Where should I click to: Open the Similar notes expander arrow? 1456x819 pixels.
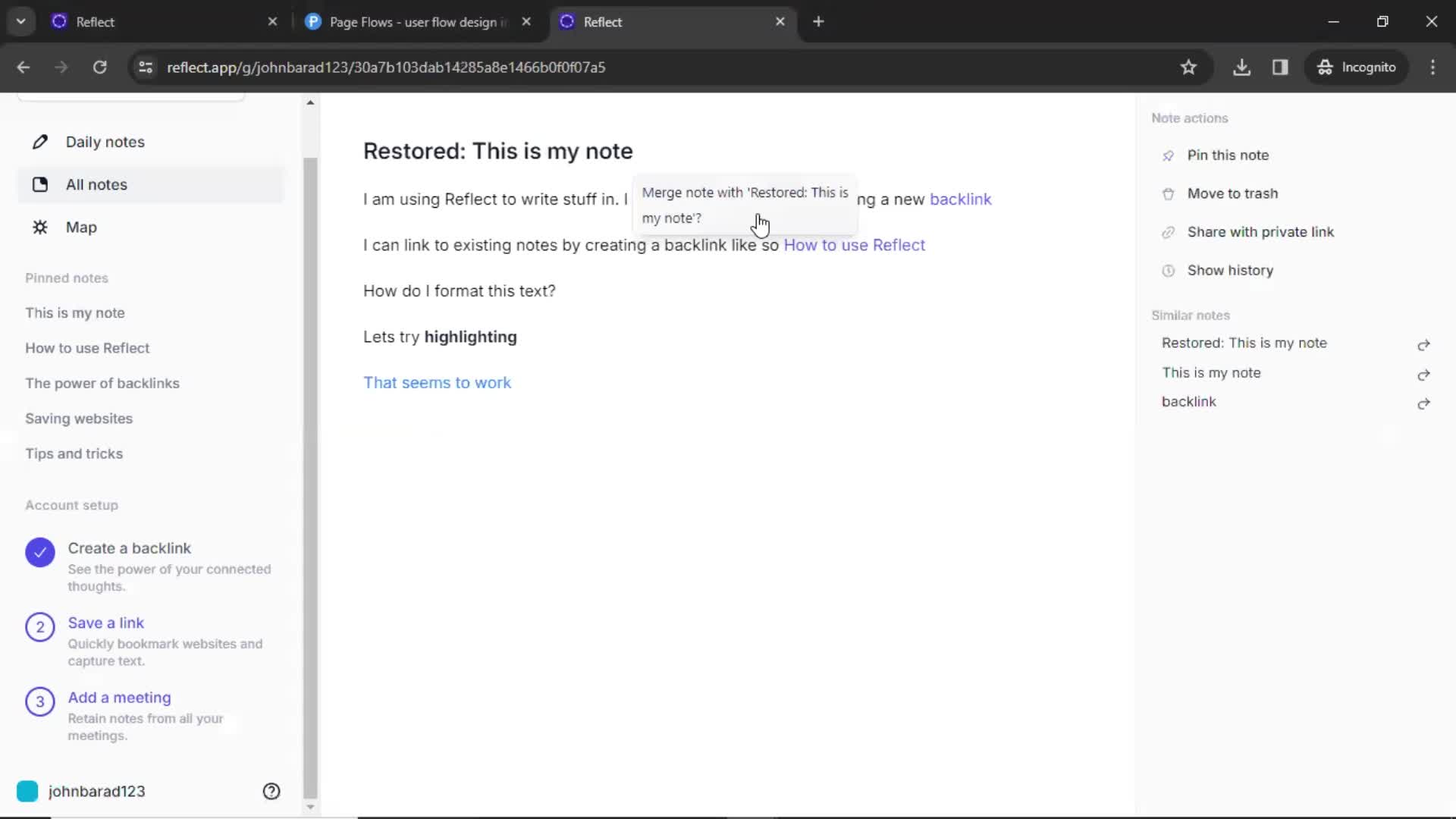point(1423,343)
